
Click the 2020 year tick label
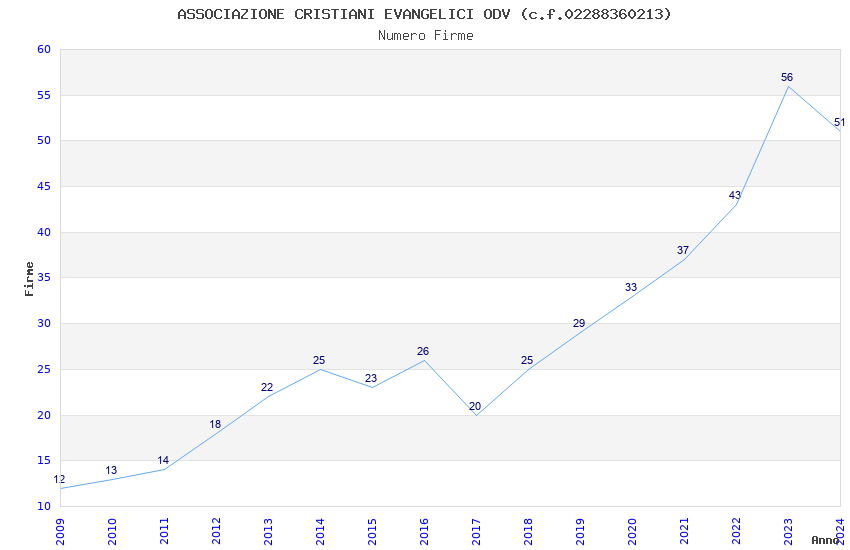(x=632, y=532)
